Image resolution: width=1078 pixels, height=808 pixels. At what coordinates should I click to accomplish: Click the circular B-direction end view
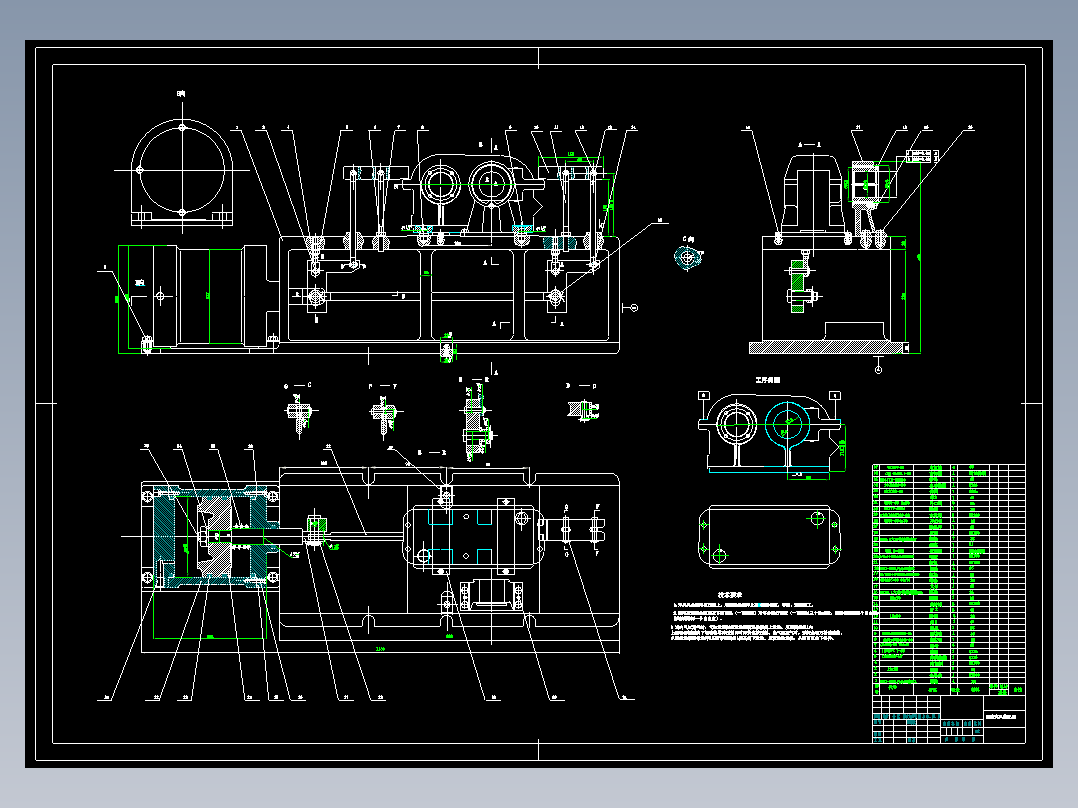pos(182,173)
